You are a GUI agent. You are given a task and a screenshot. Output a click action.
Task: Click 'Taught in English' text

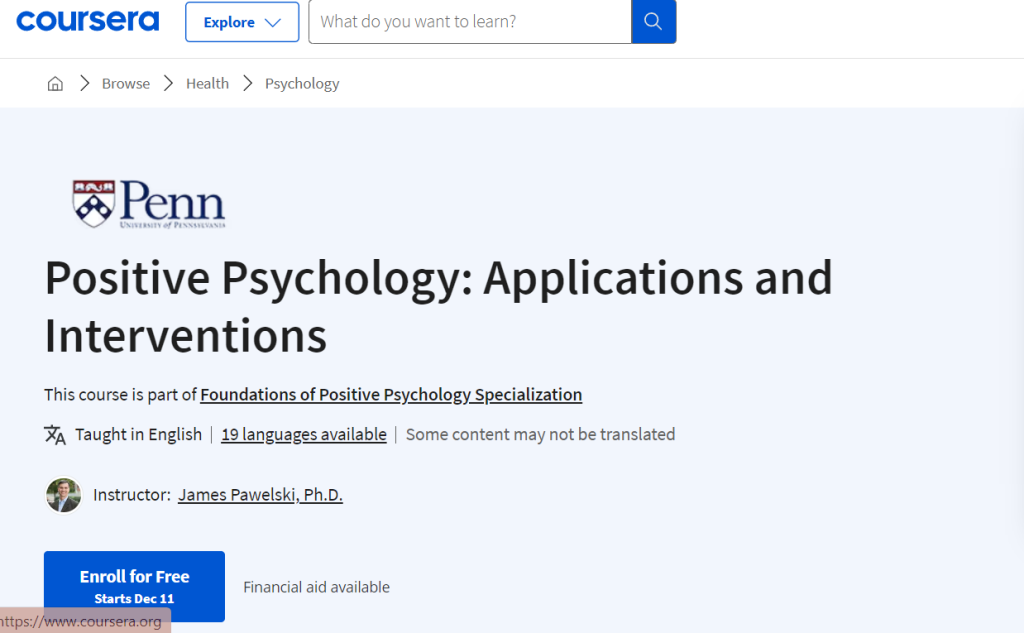click(138, 434)
